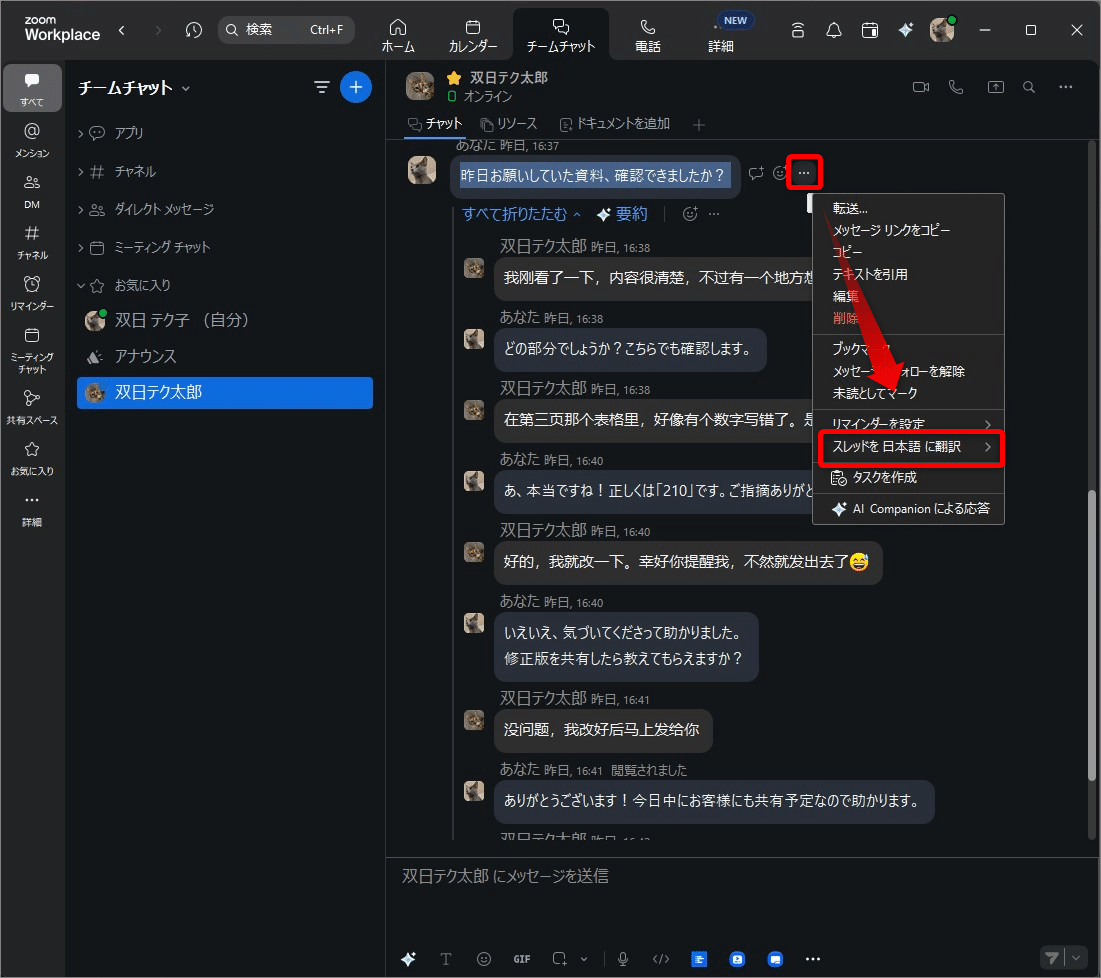Select the 双日テク太郎 chat in list
The width and height of the screenshot is (1101, 978).
pos(224,392)
